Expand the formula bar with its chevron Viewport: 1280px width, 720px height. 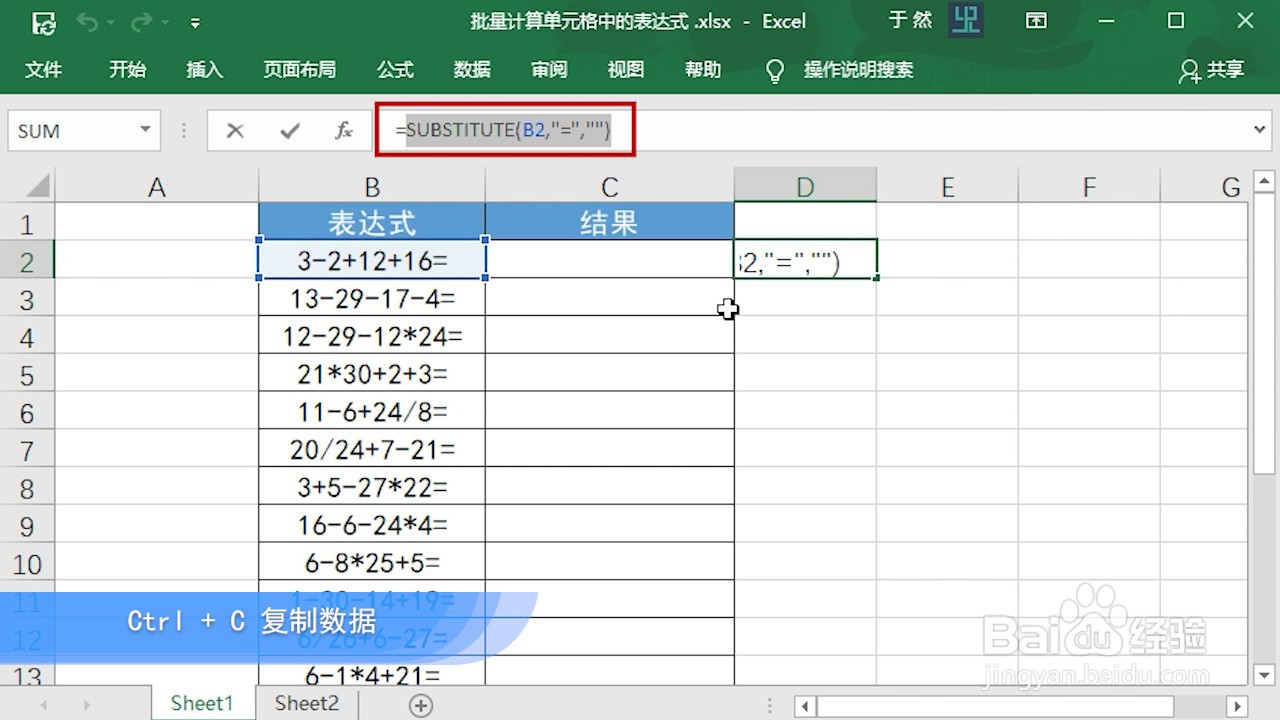(1259, 130)
